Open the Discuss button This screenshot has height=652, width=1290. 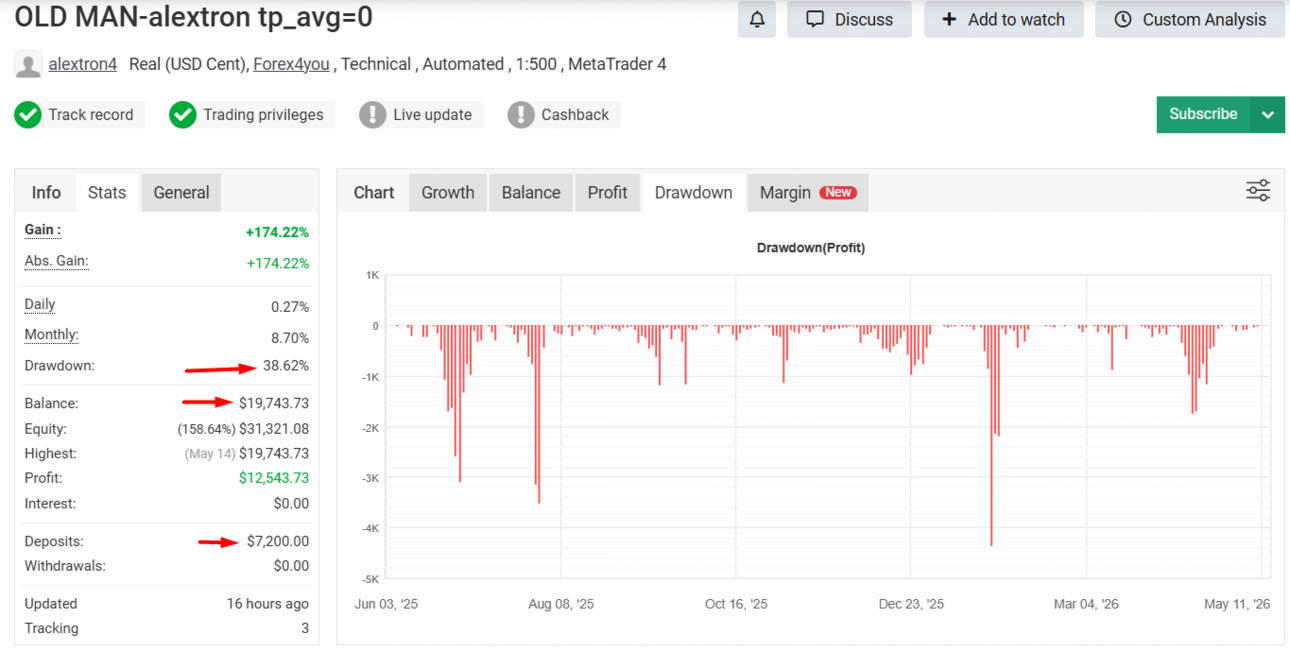(x=849, y=19)
